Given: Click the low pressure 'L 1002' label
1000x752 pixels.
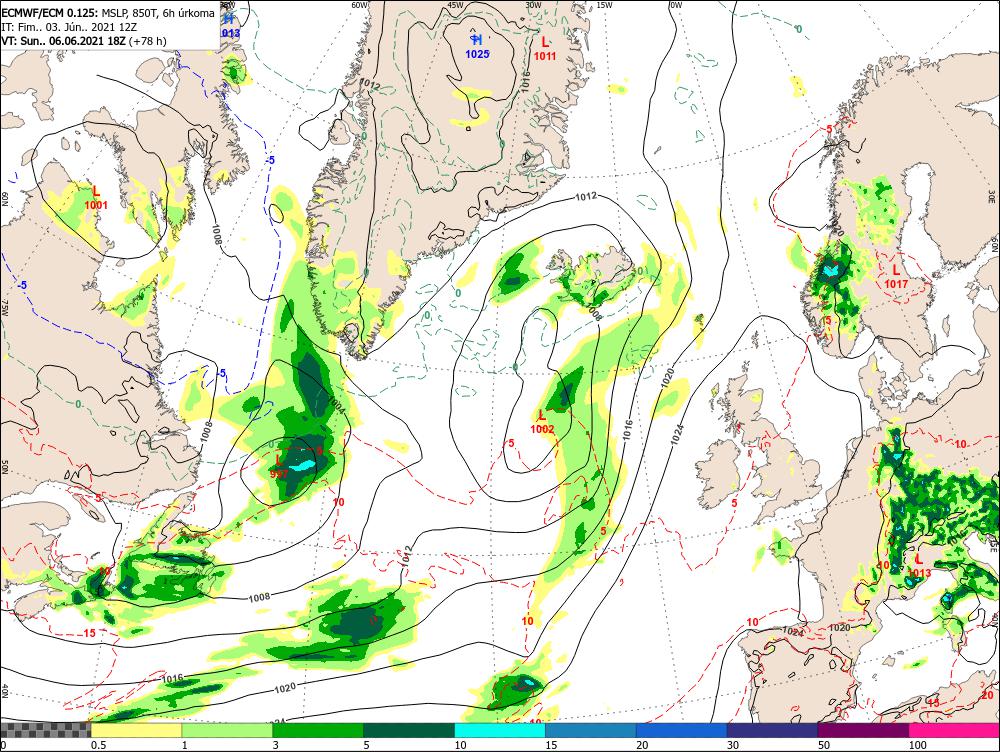Looking at the screenshot, I should point(542,422).
